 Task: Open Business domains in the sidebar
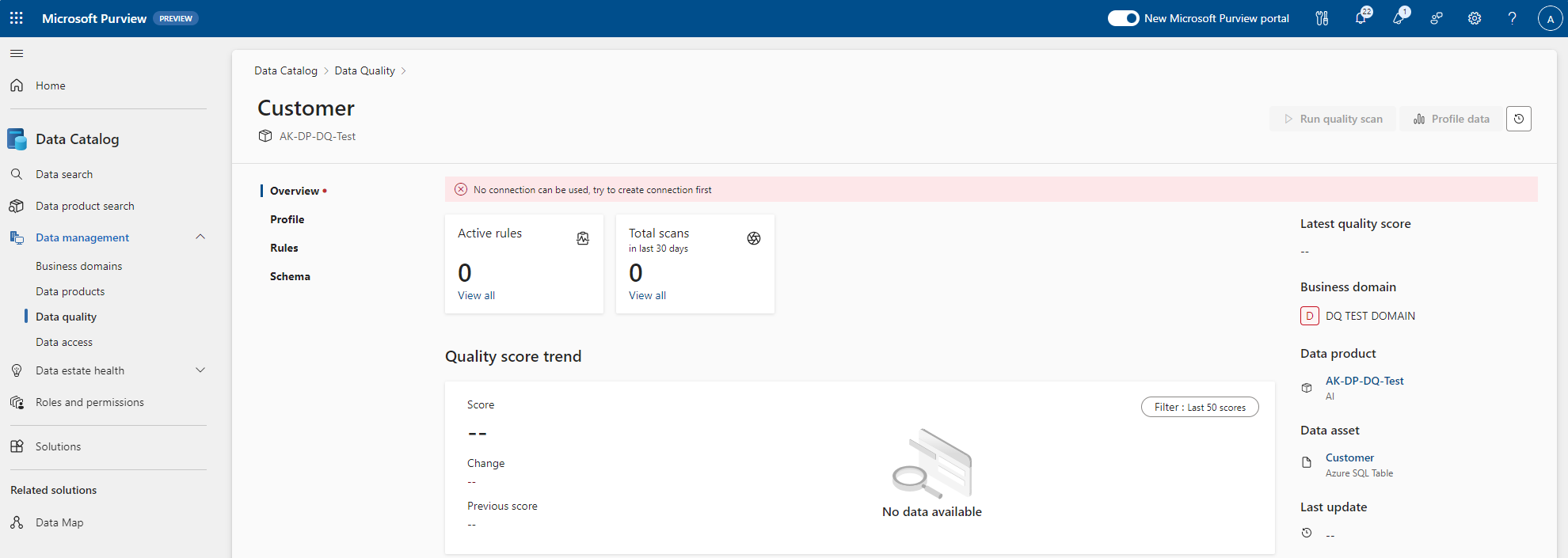(78, 266)
